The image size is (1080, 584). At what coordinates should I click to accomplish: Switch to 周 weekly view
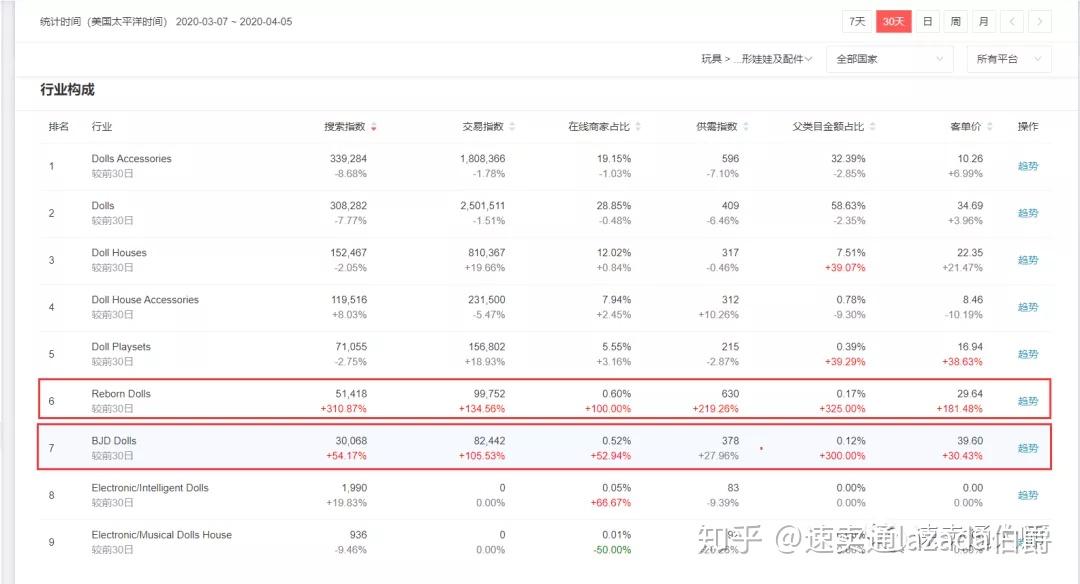point(955,20)
